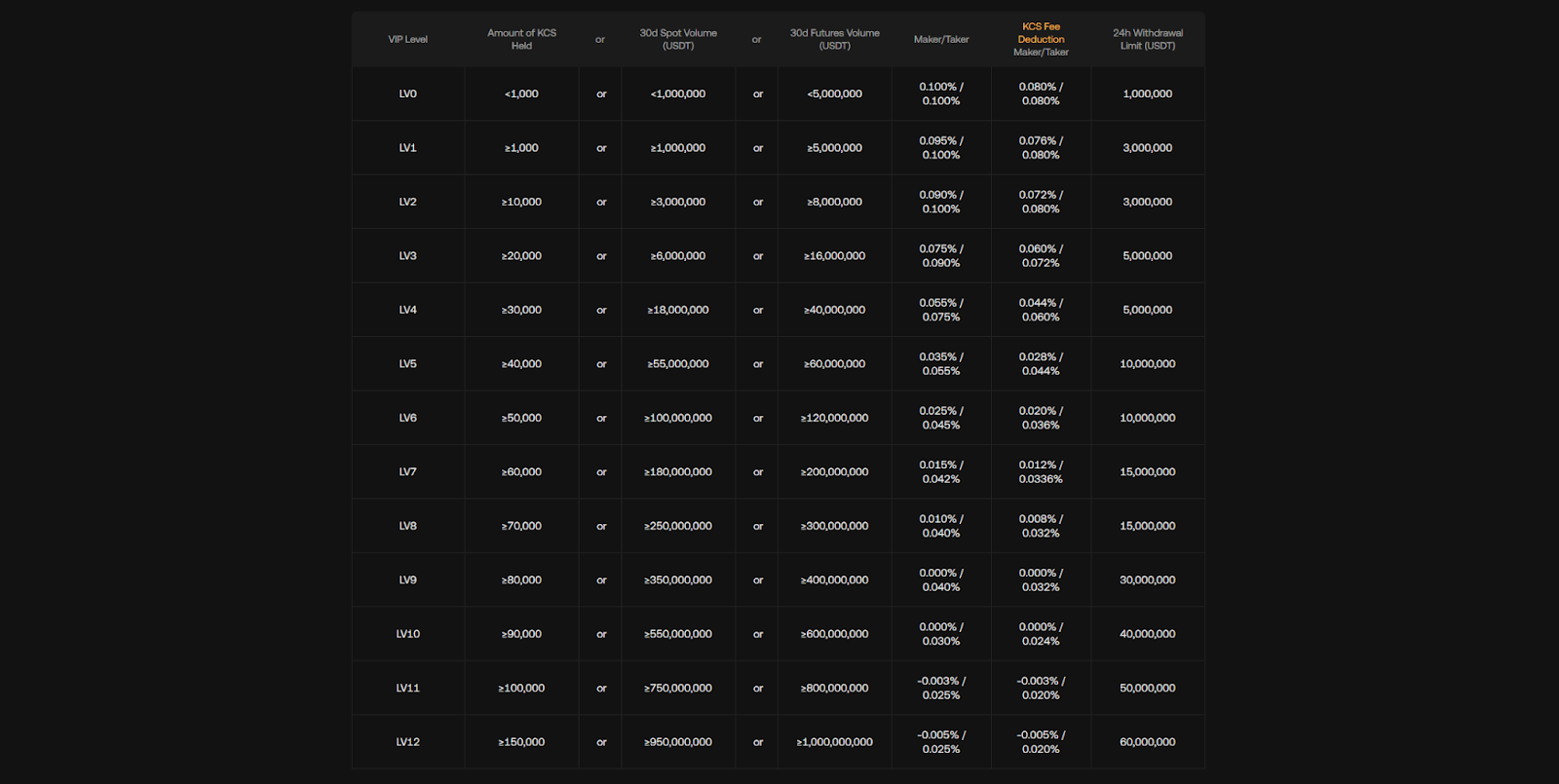Select the KCS held value ≥50,000
The width and height of the screenshot is (1559, 784).
(x=521, y=419)
